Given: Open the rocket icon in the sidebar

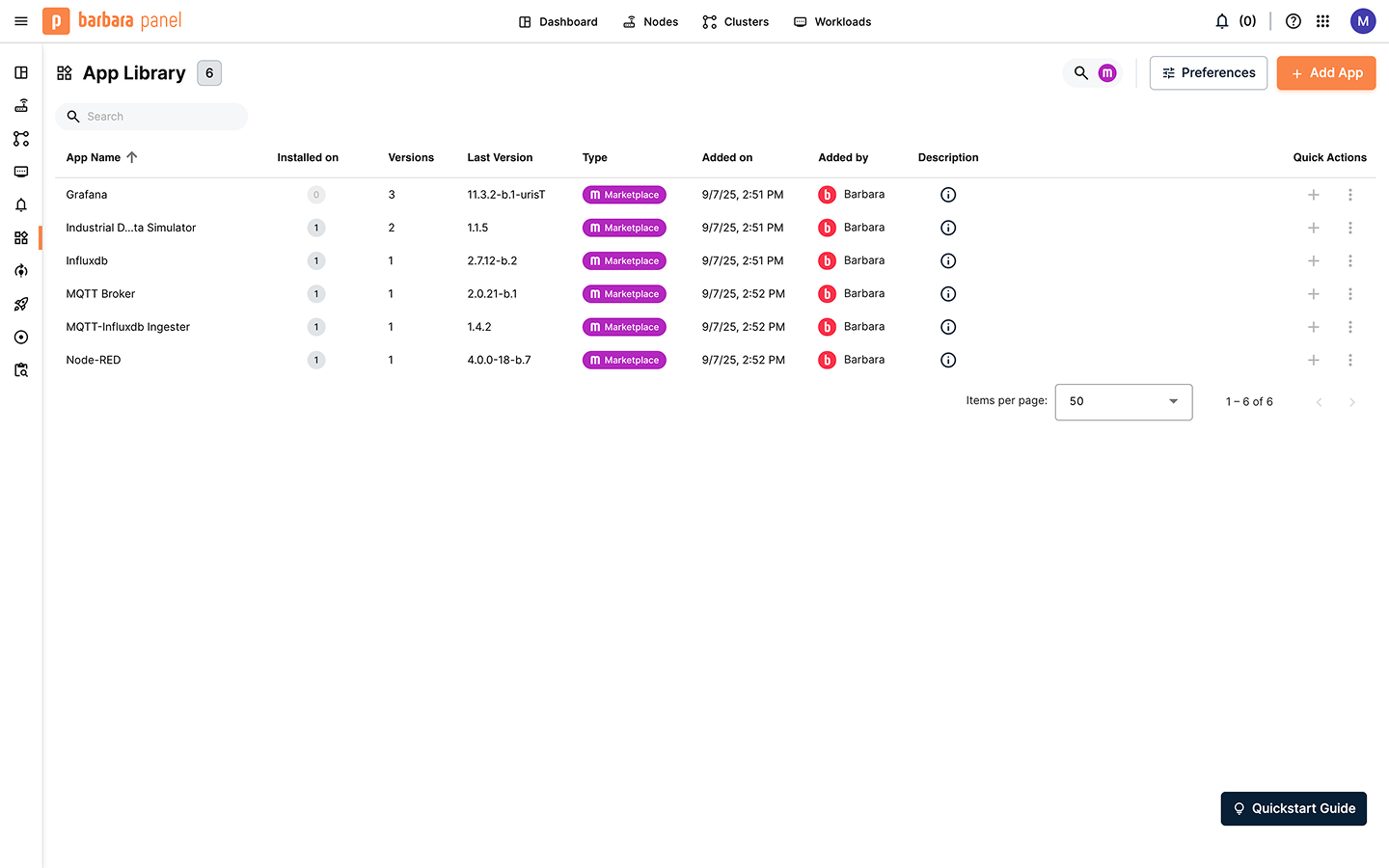Looking at the screenshot, I should [21, 304].
